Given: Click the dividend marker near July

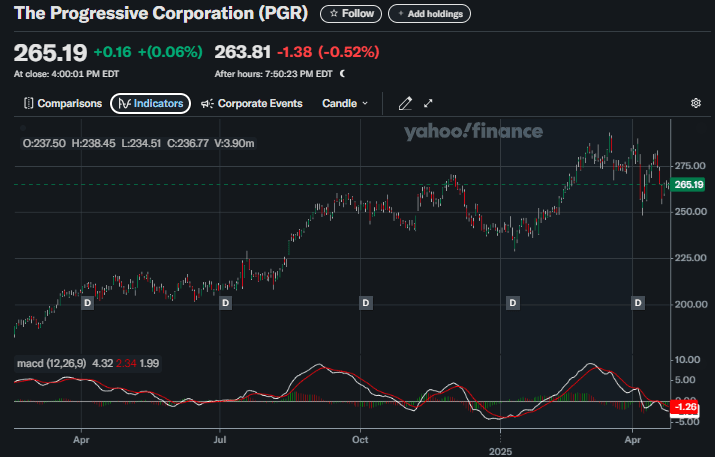Looking at the screenshot, I should [225, 302].
